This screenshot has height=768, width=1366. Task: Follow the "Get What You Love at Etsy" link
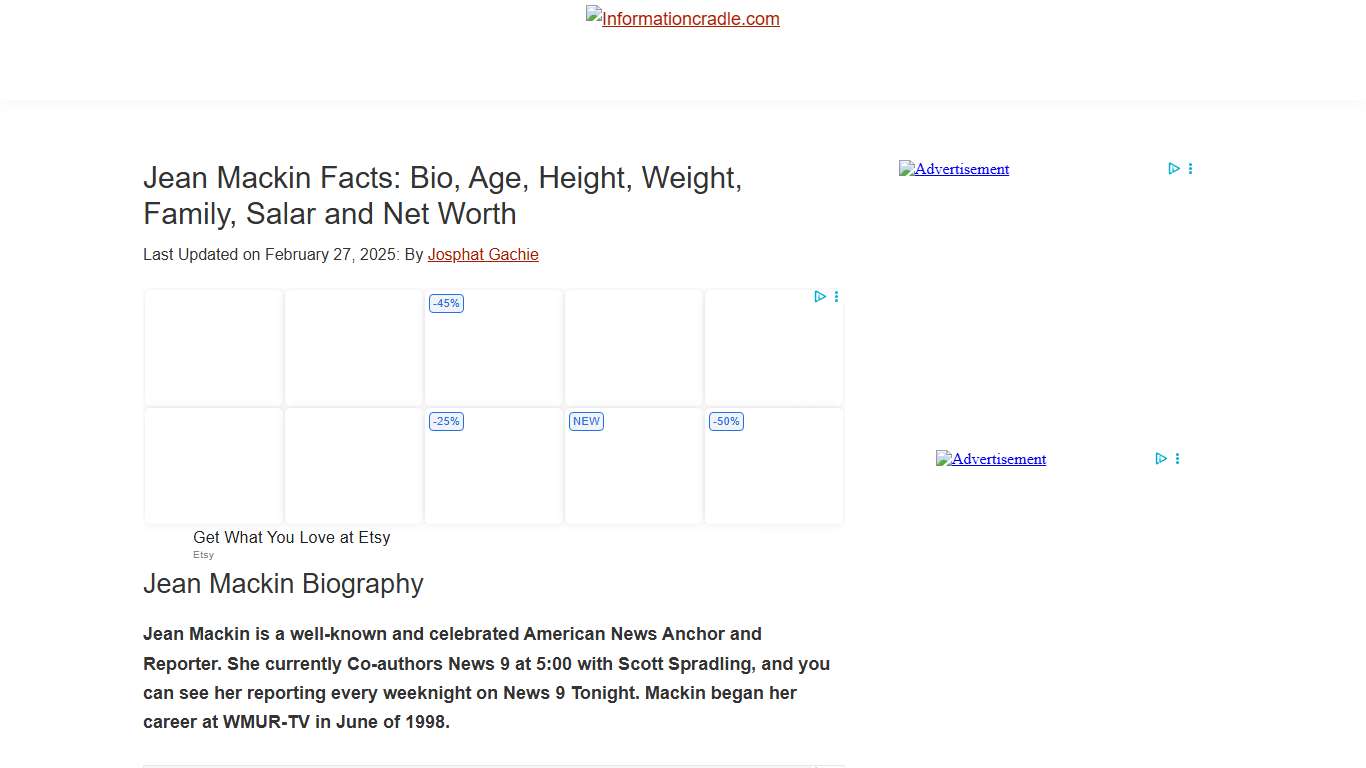coord(292,538)
